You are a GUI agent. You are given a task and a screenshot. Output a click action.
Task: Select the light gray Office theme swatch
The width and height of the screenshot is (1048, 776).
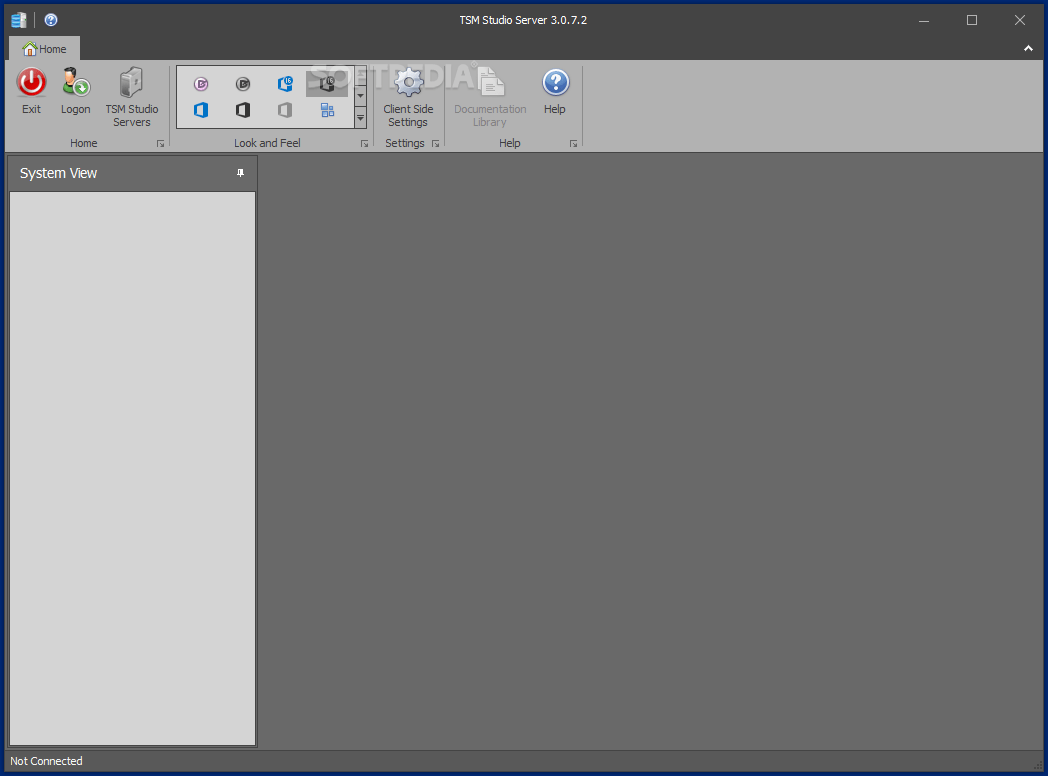coord(285,110)
